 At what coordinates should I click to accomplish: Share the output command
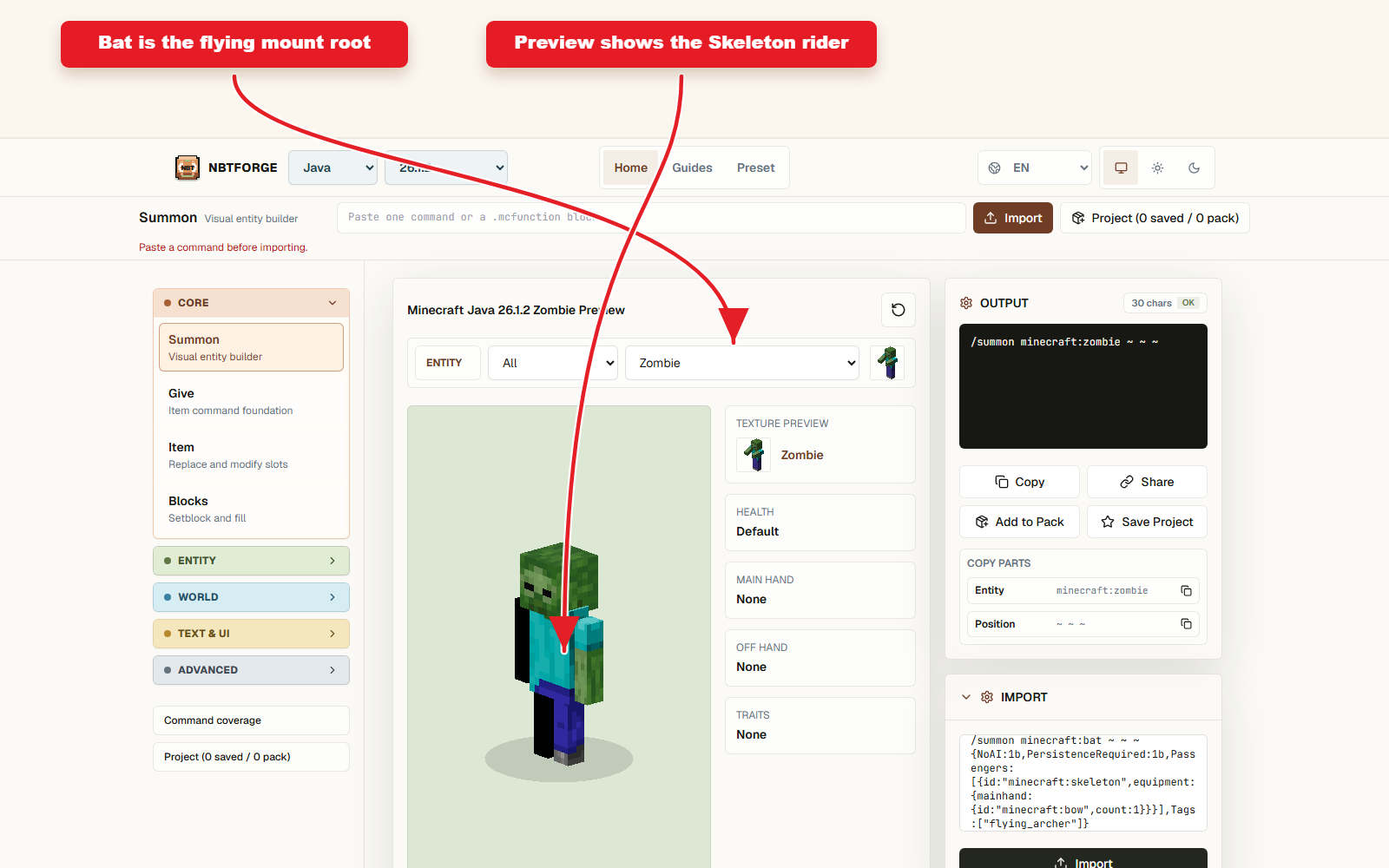(x=1147, y=482)
